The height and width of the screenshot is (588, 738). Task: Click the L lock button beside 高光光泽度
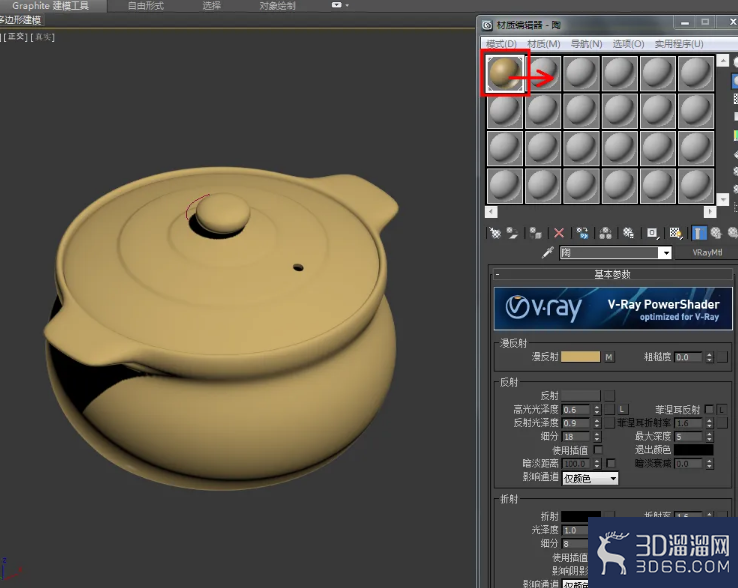coord(622,410)
